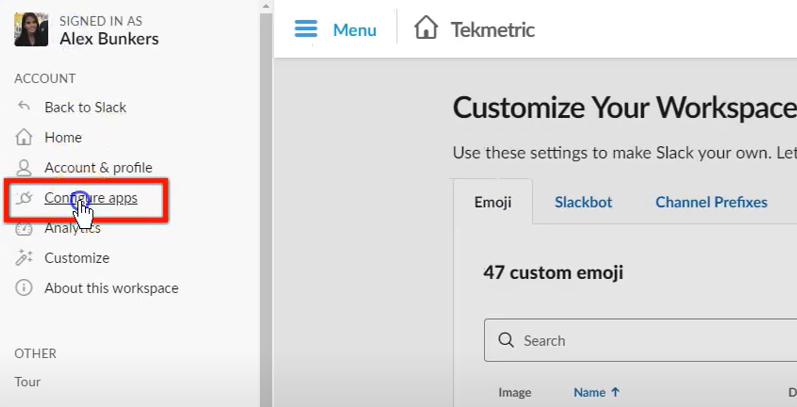Click the Customize Your Workspace heading

(x=625, y=108)
